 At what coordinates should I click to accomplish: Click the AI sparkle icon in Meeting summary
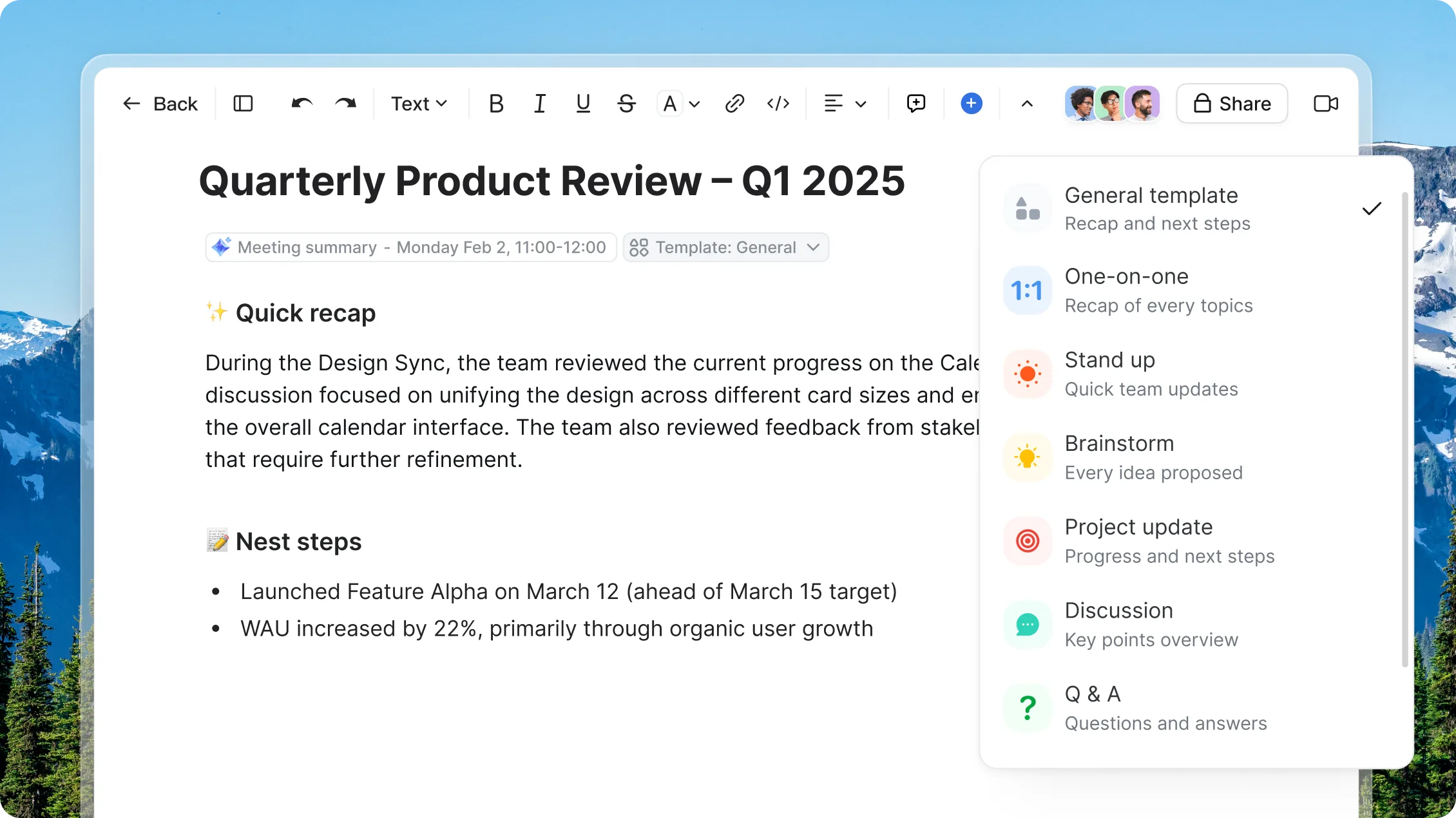222,247
